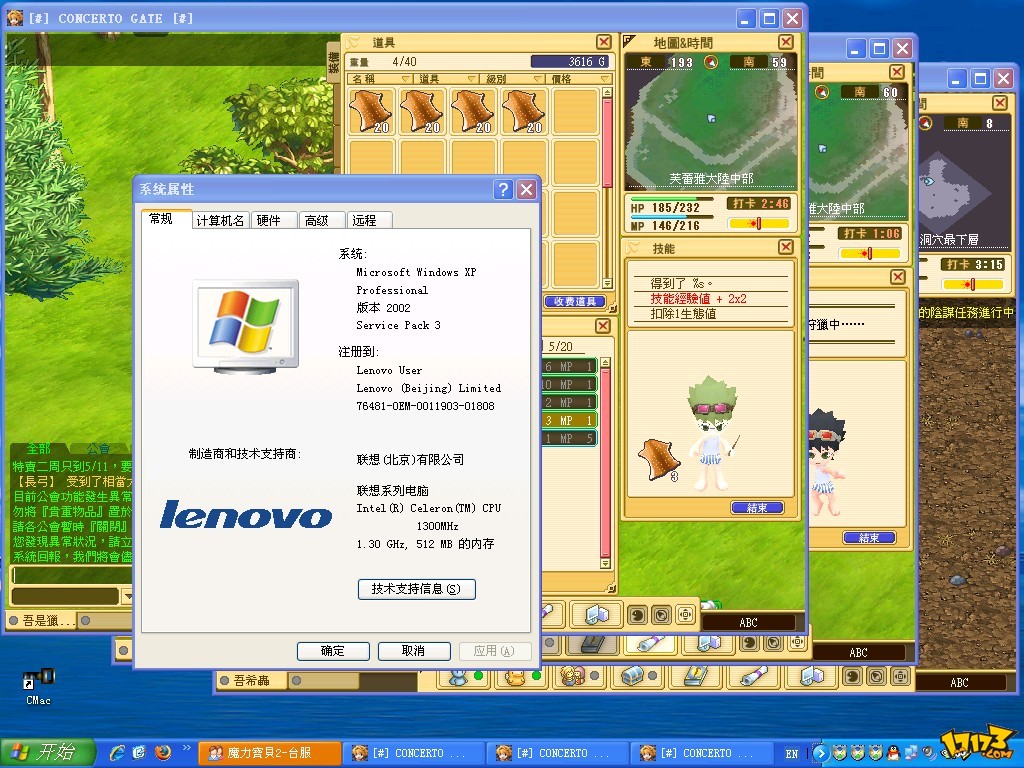Click the chat text input field

tap(72, 575)
